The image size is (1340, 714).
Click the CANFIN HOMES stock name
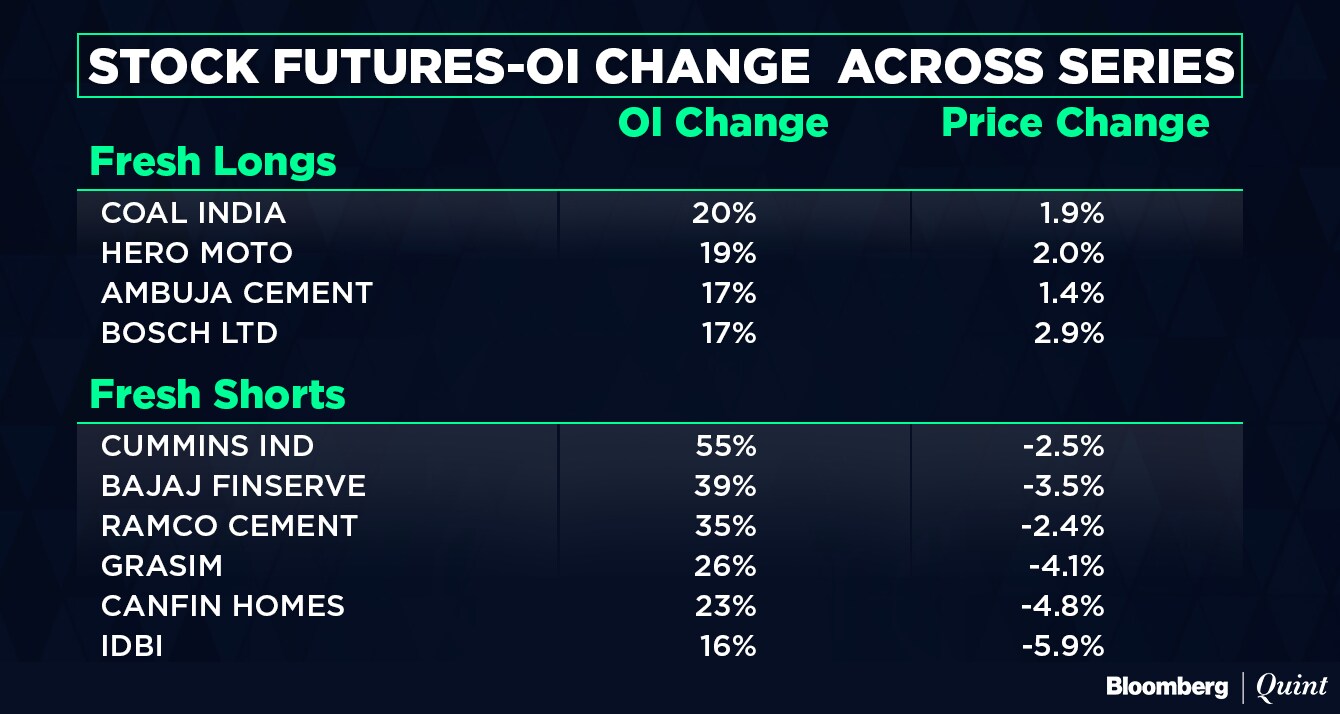223,606
